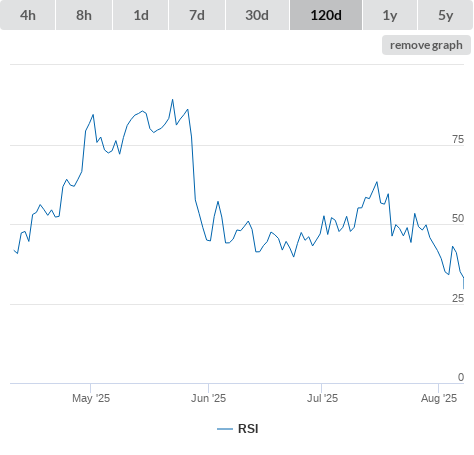Viewport: 474px width, 455px height.
Task: Select the 7d time range
Action: pyautogui.click(x=197, y=15)
